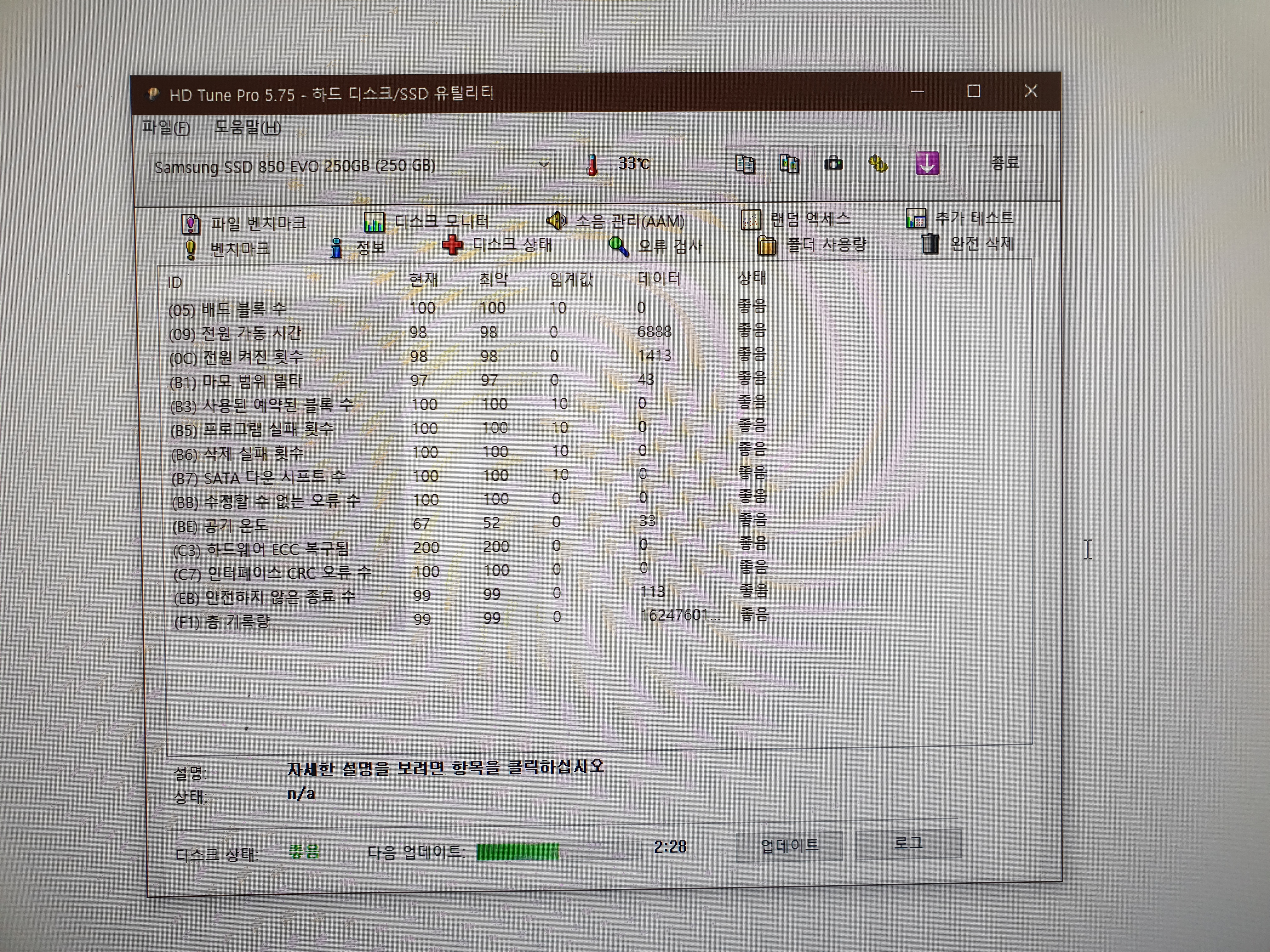Open the Samsung SSD 850 EVO drive dropdown

(x=352, y=167)
